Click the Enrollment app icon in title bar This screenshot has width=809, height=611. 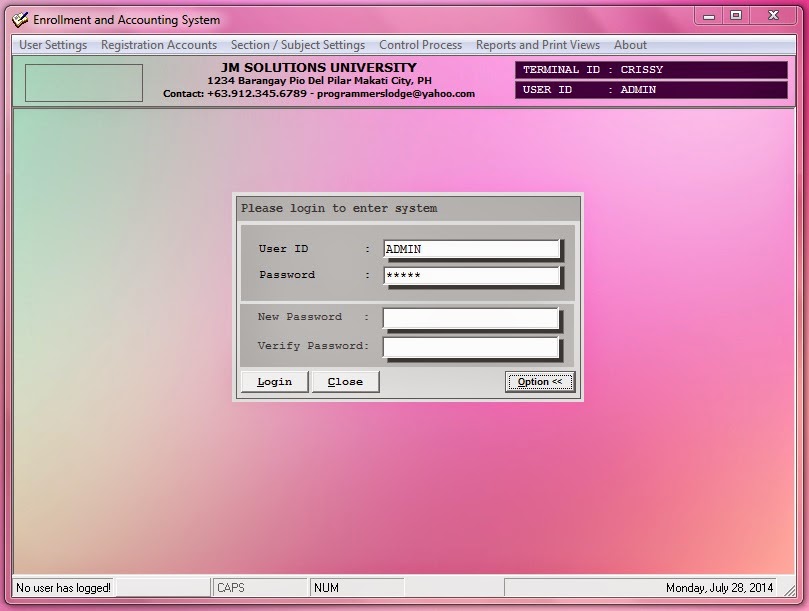(20, 20)
